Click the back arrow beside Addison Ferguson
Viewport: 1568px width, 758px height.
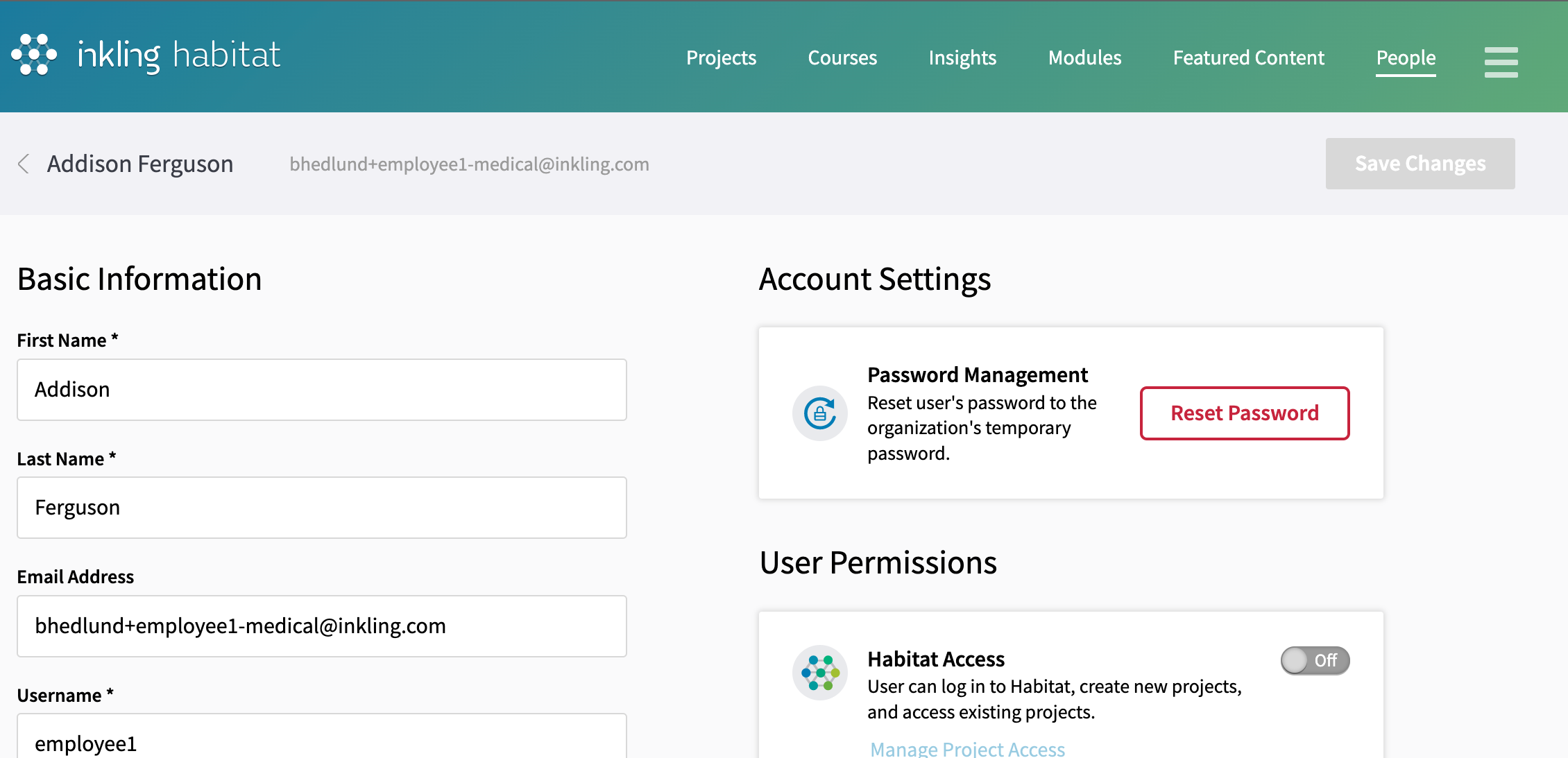tap(24, 164)
